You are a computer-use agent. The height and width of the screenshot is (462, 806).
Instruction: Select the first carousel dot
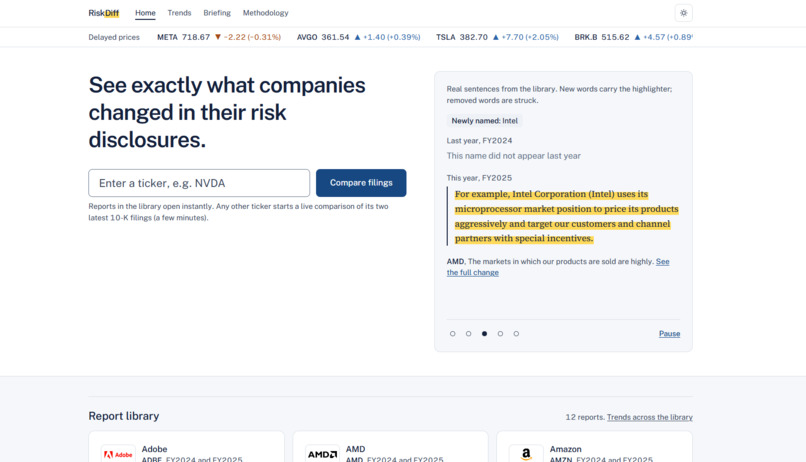pos(452,334)
